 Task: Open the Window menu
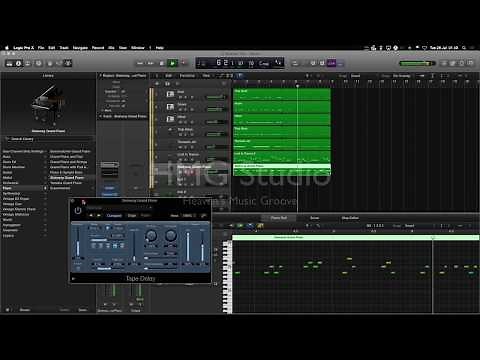click(x=138, y=48)
